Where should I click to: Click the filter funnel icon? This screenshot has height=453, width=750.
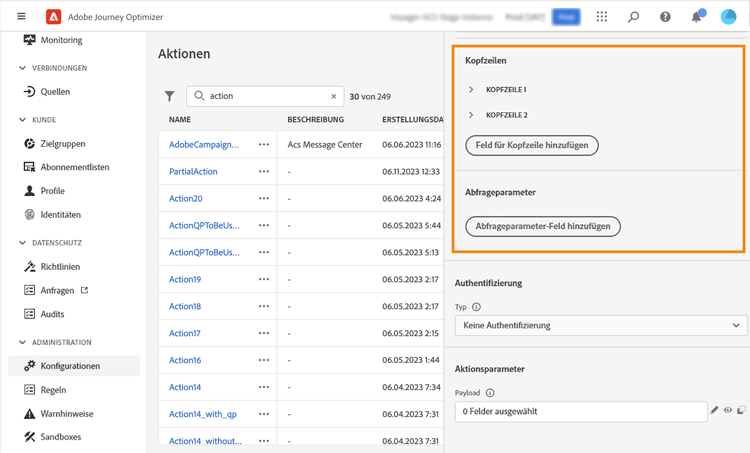(170, 96)
